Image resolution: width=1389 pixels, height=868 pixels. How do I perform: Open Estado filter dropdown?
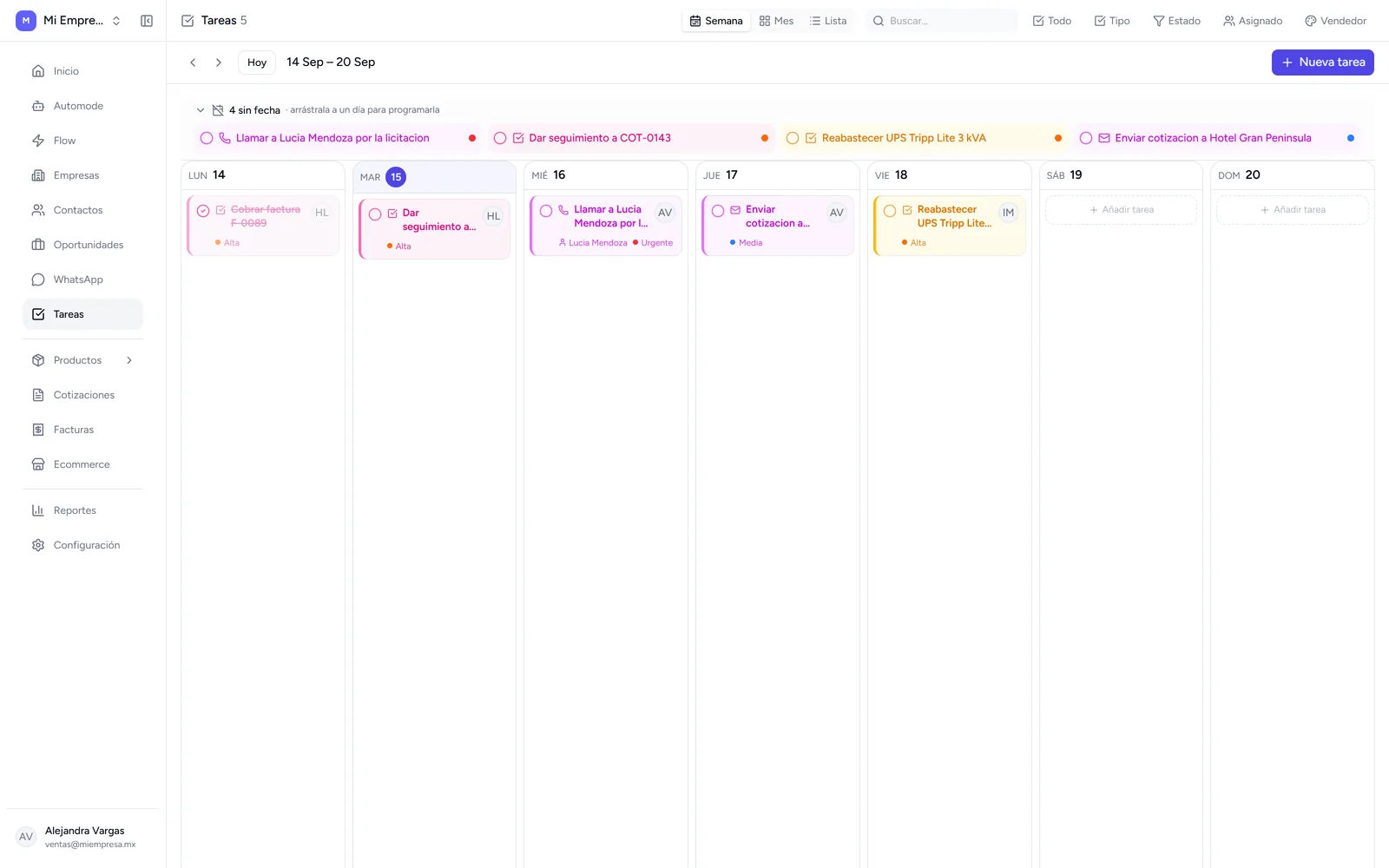pyautogui.click(x=1176, y=21)
